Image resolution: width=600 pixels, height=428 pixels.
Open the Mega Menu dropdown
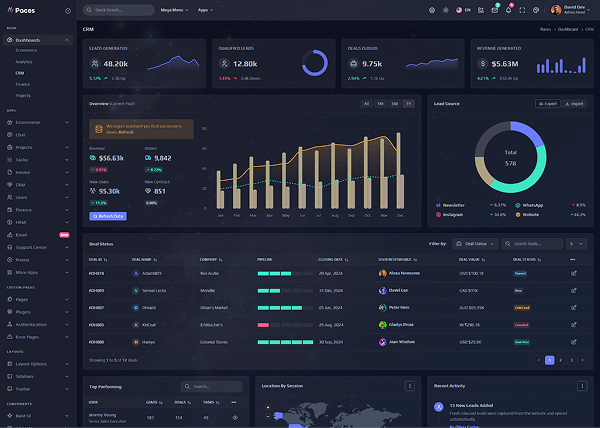[x=175, y=10]
